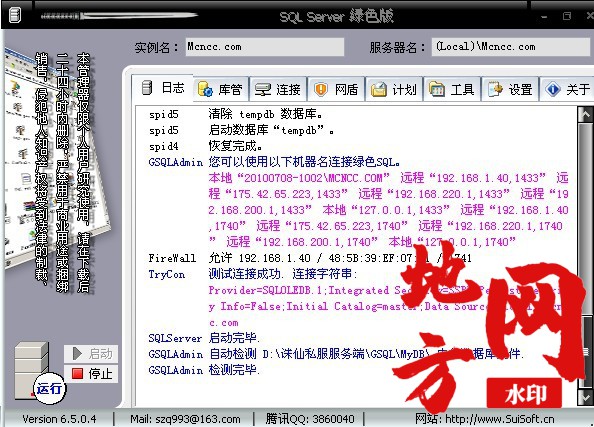
Task: Click the server tower icon labeled 运行
Action: point(32,371)
